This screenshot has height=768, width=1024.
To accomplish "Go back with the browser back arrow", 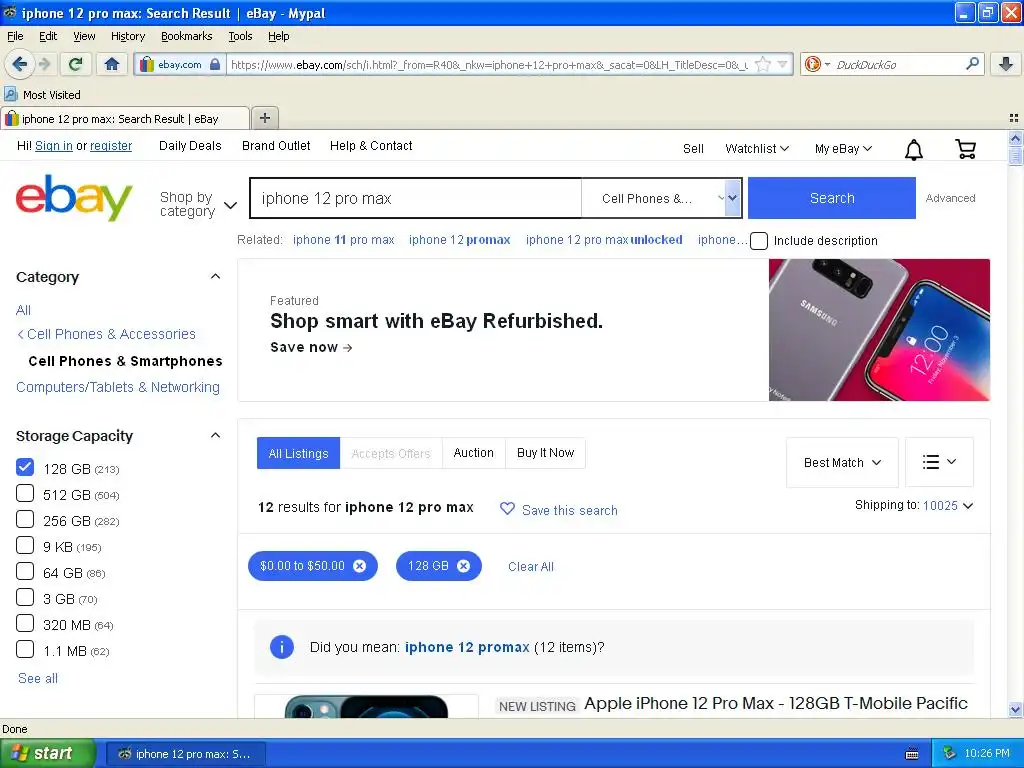I will (19, 64).
